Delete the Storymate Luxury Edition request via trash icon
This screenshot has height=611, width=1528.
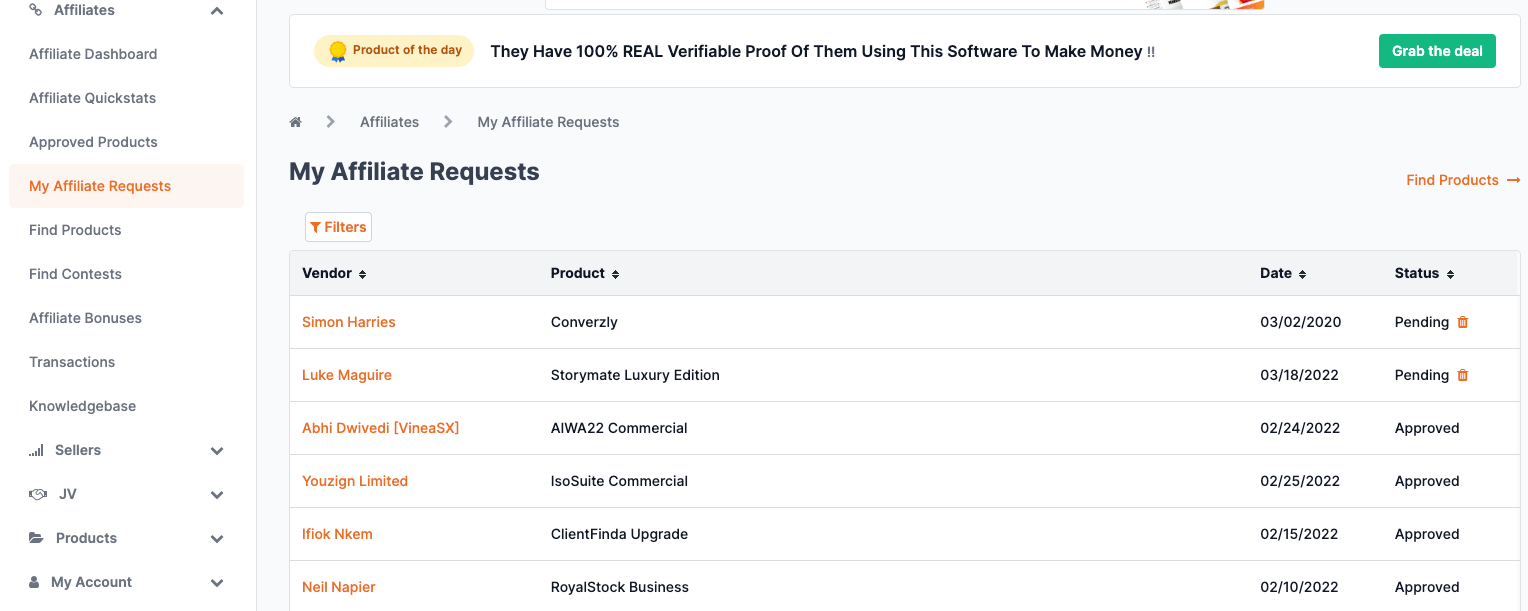(1462, 375)
